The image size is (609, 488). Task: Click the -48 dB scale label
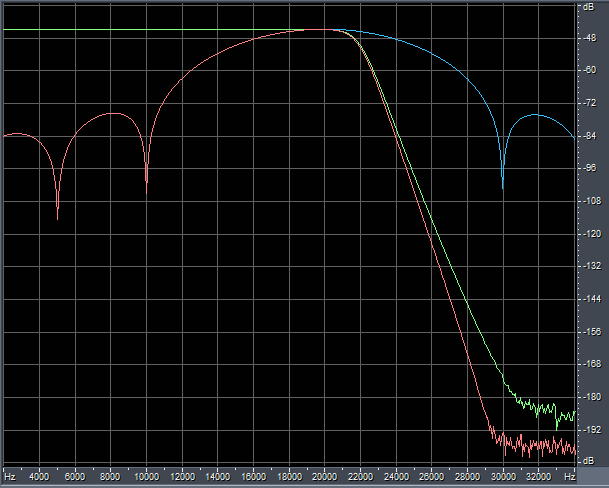[x=589, y=38]
